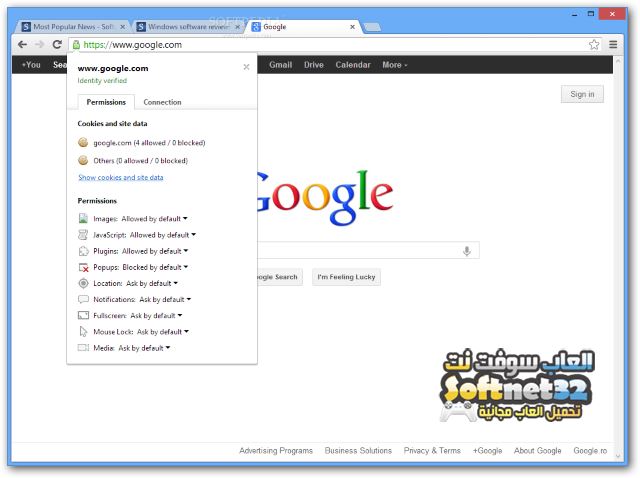The image size is (640, 478).
Task: Reload the page with the refresh icon
Action: click(57, 44)
